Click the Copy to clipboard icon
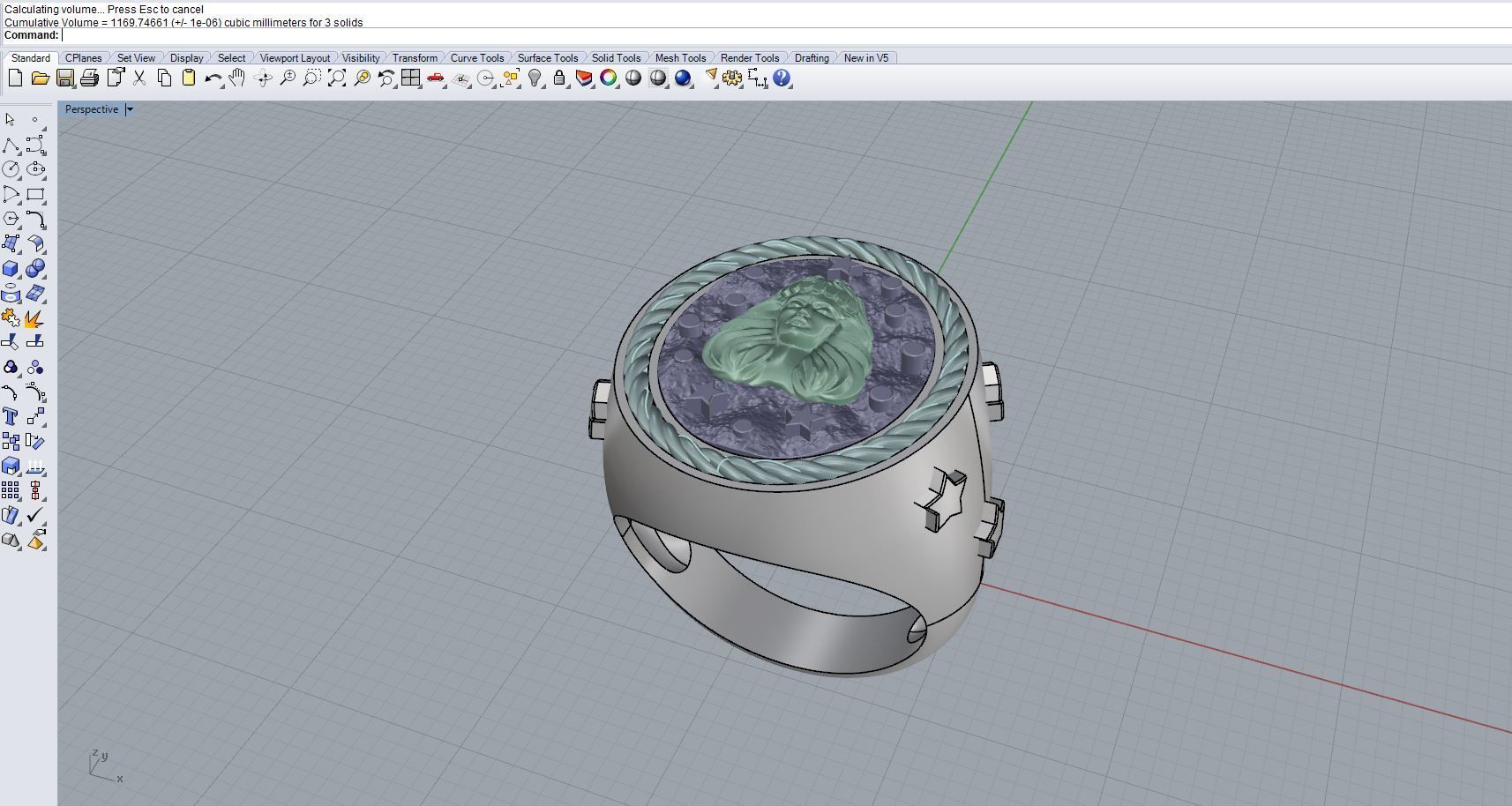 tap(164, 78)
